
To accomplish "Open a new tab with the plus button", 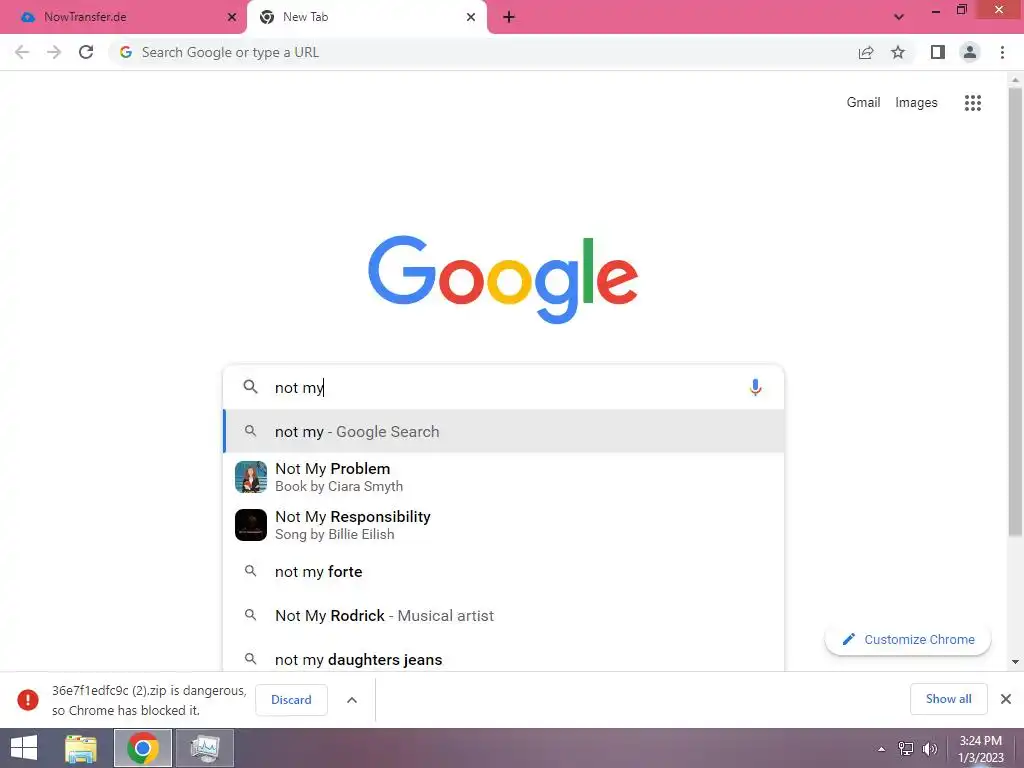I will pos(509,17).
